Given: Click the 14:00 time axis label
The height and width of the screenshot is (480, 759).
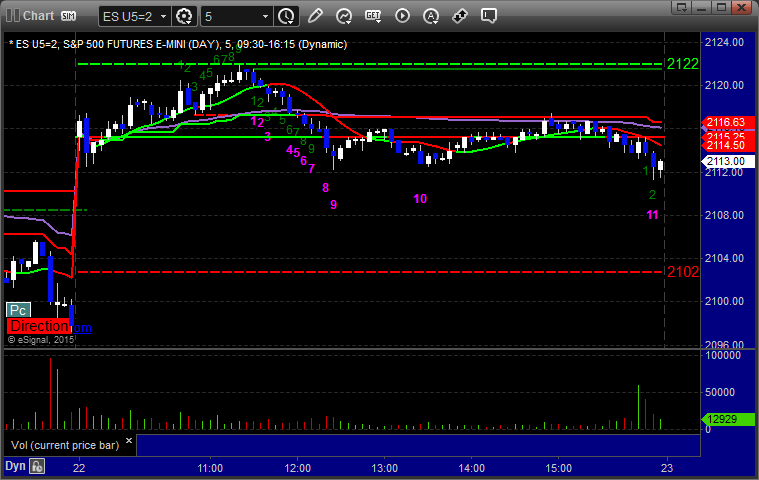Looking at the screenshot, I should point(471,468).
